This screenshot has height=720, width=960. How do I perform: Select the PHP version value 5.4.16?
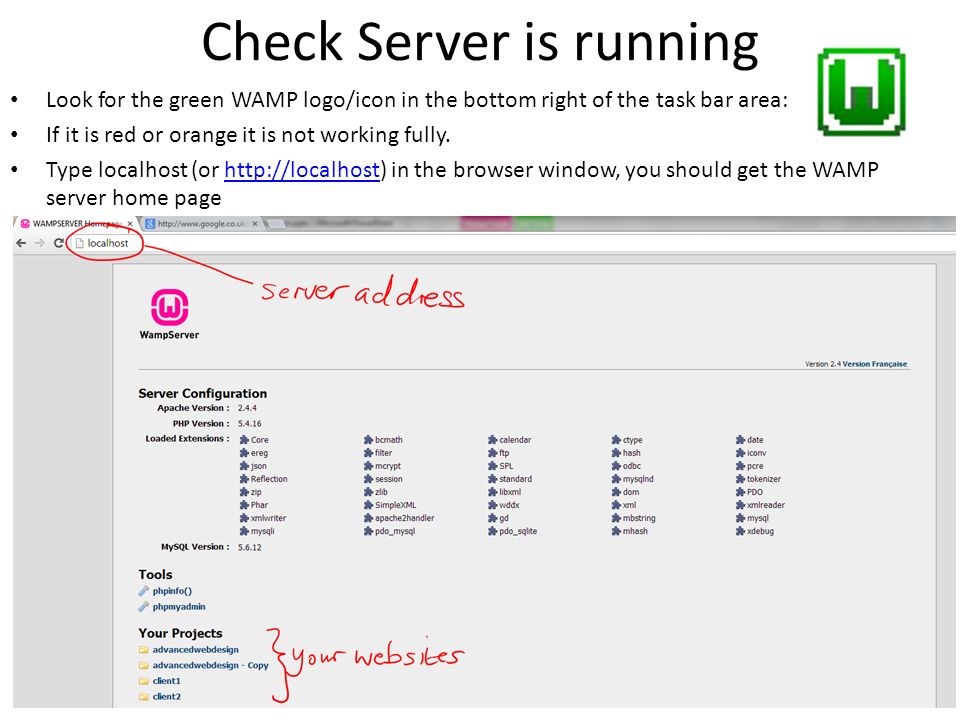pyautogui.click(x=249, y=424)
